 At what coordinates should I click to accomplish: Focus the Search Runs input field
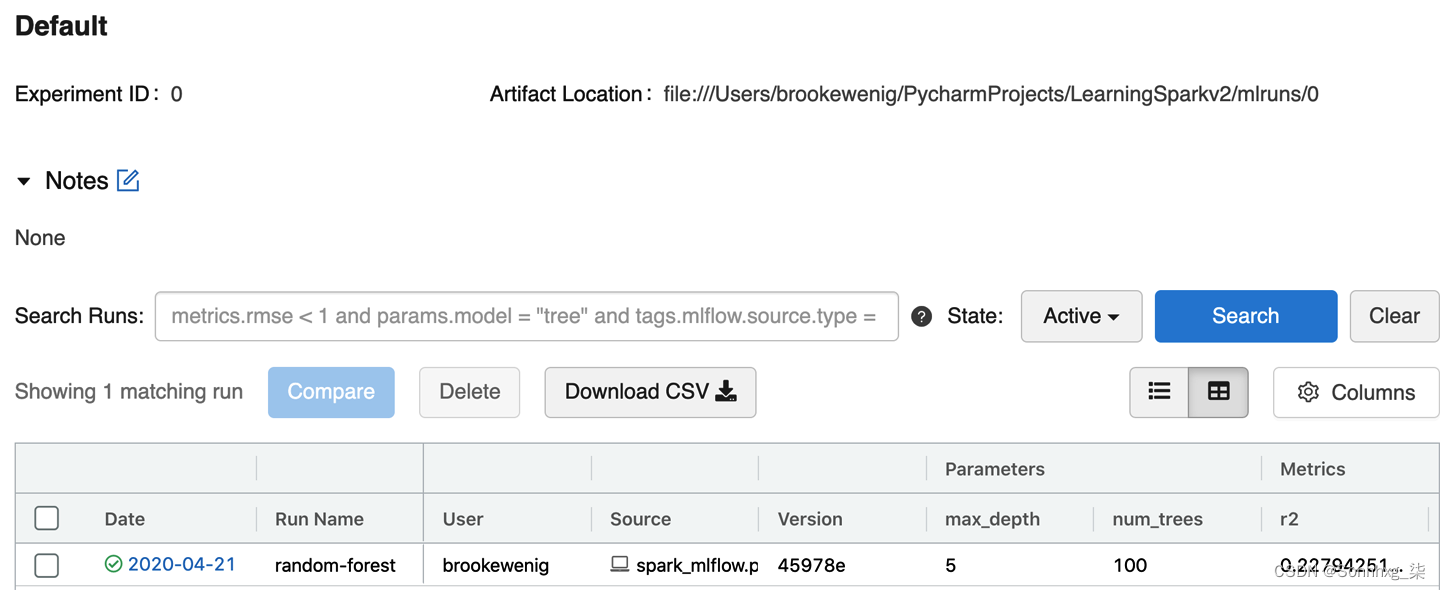coord(526,316)
